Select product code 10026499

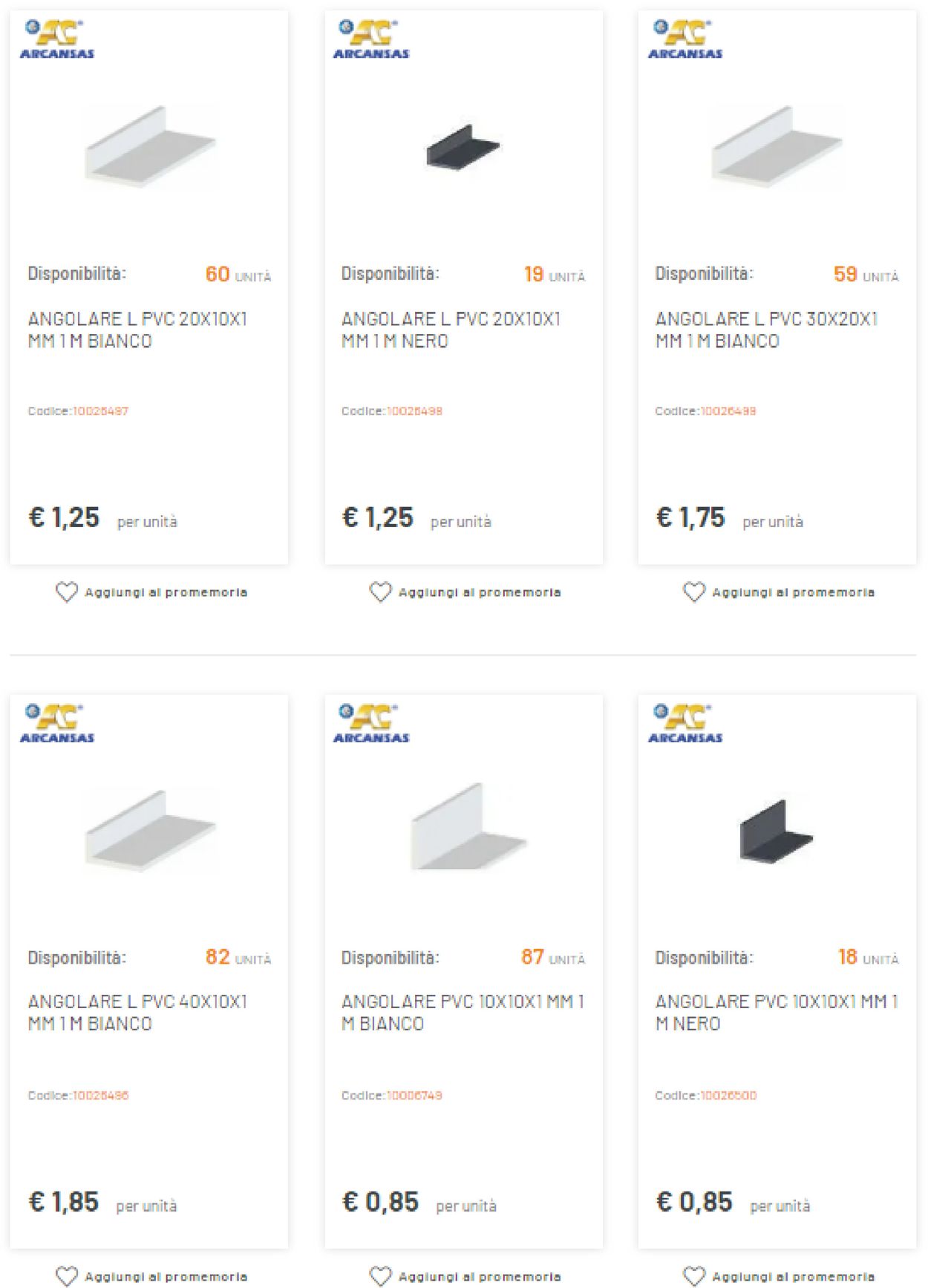click(x=728, y=411)
